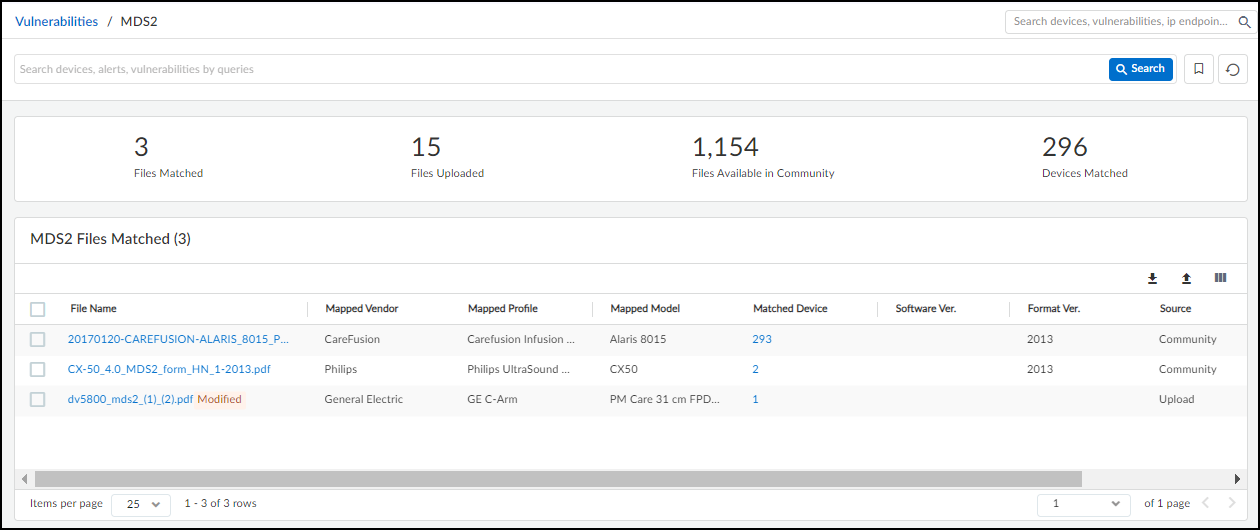The height and width of the screenshot is (530, 1260).
Task: Select the CareFusion Alaris file row checkbox
Action: point(38,339)
